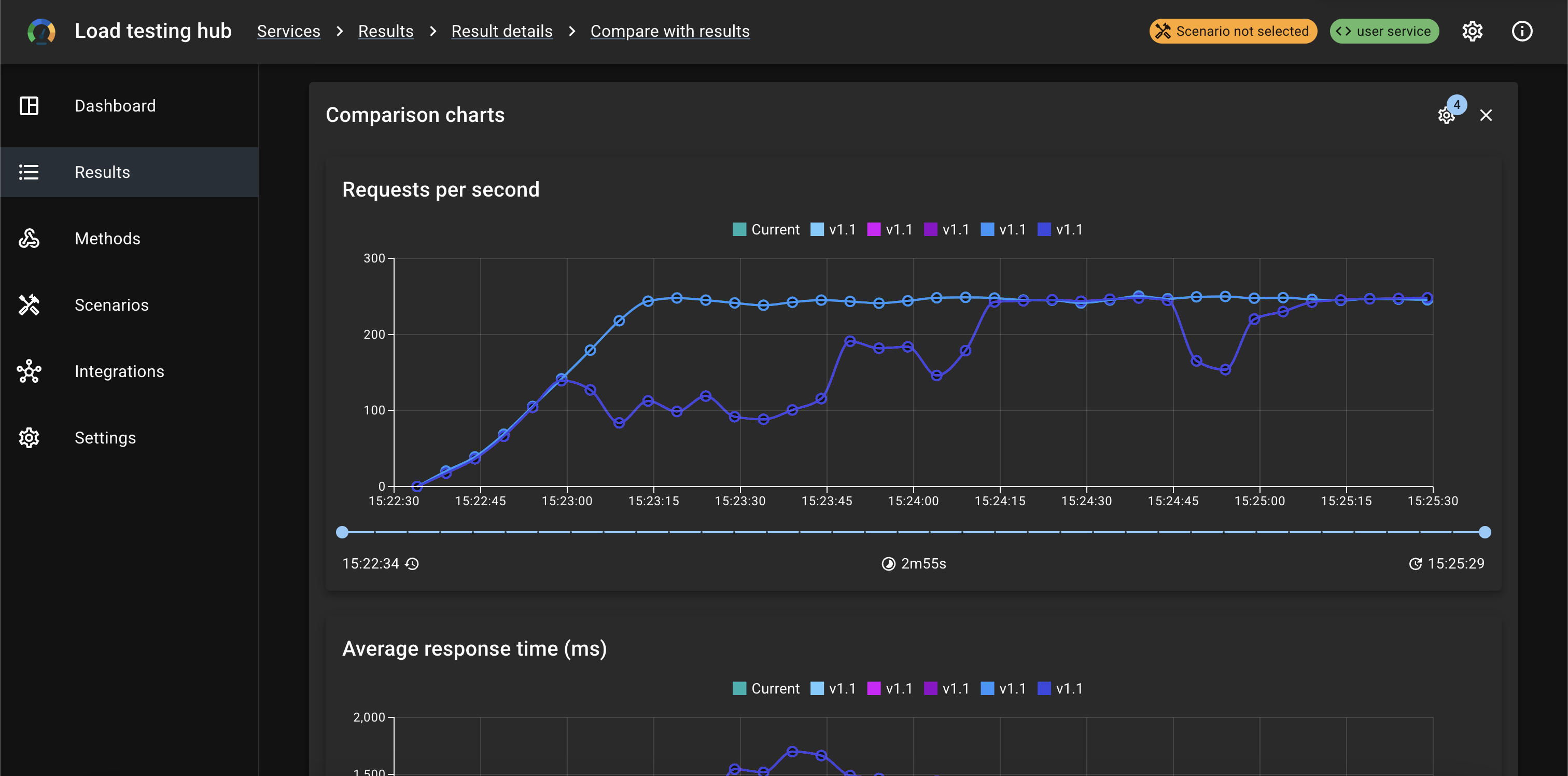Click the Comparison charts heading
Image resolution: width=1568 pixels, height=776 pixels.
pyautogui.click(x=415, y=115)
